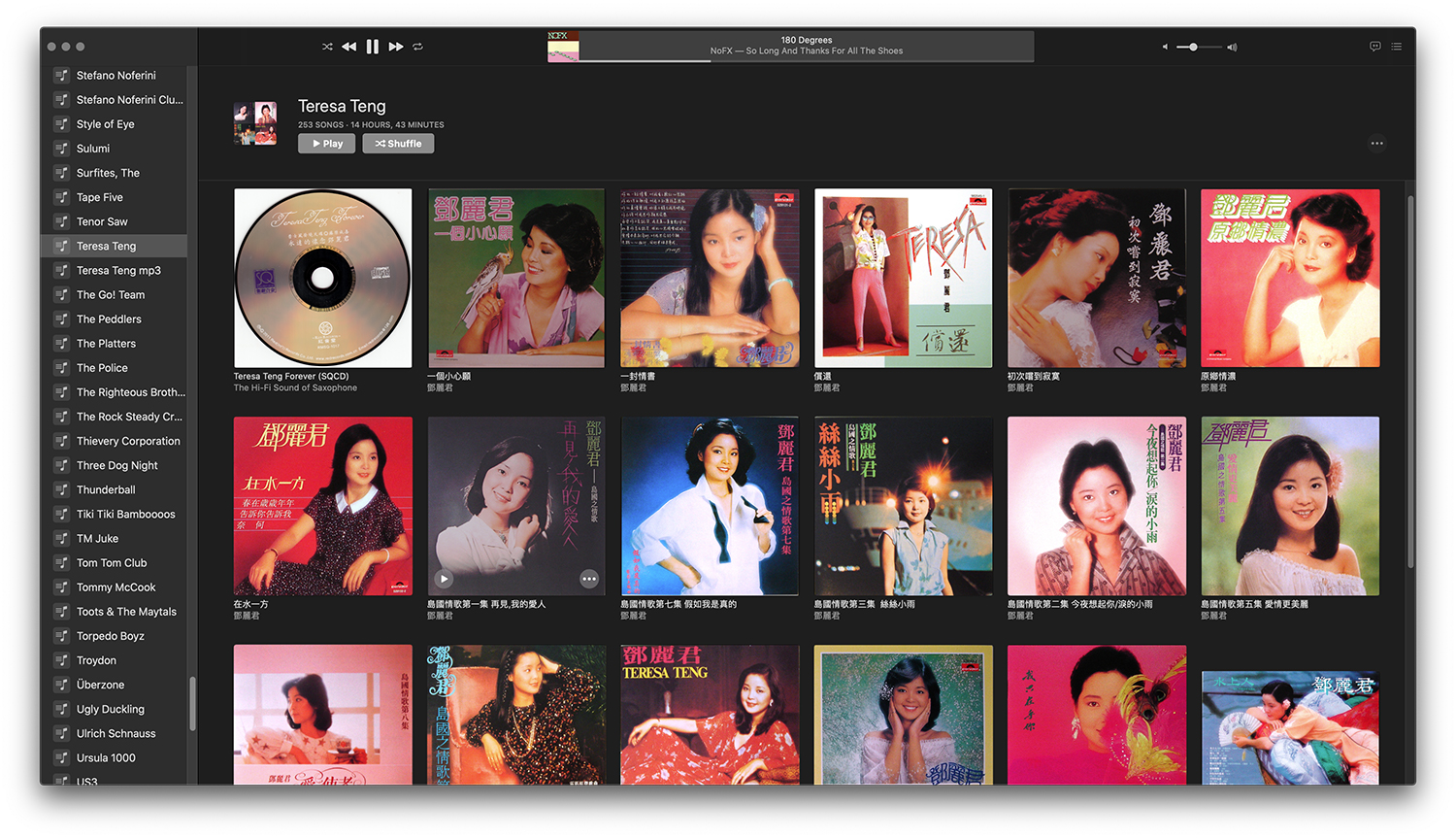
Task: Select The Righteous Broth... in the sidebar
Action: 115,391
